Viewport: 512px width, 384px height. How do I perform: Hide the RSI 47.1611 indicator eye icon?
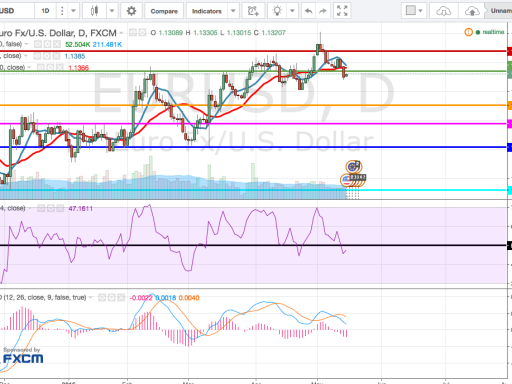(41, 209)
